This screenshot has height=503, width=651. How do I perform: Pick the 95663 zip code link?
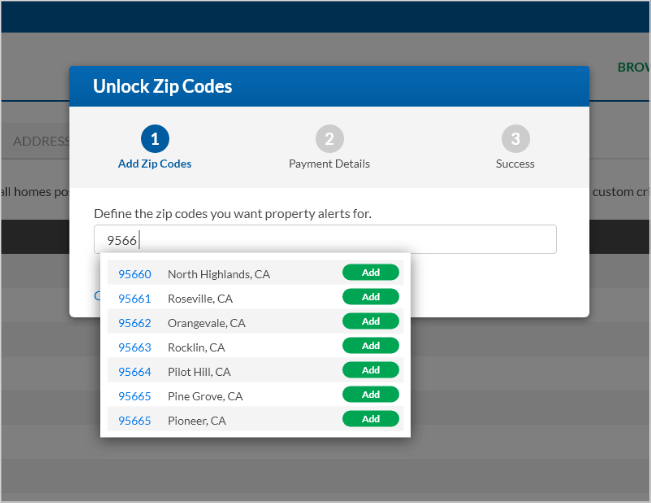pos(135,347)
